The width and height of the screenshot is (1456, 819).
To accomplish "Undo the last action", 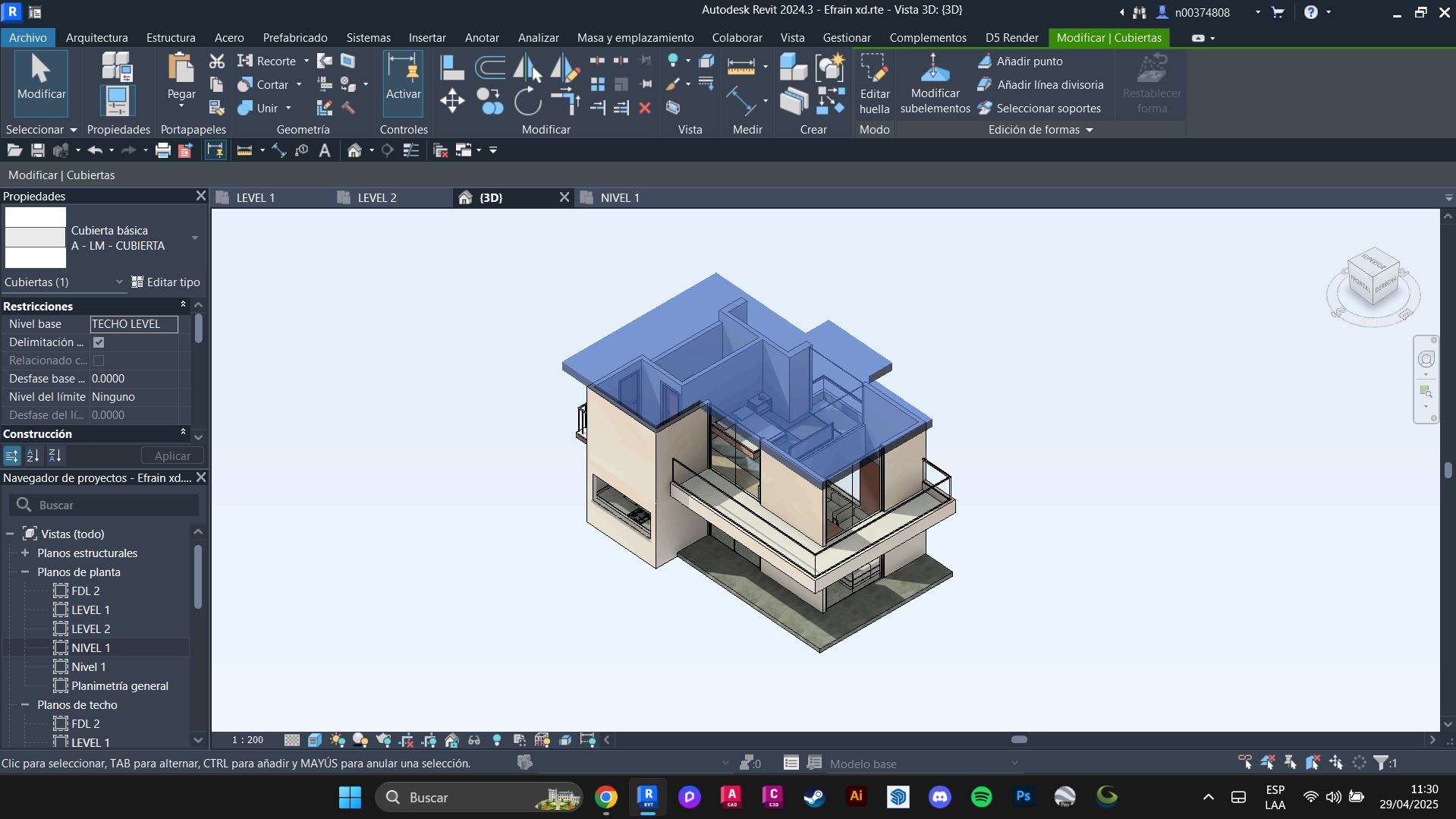I will [x=94, y=150].
